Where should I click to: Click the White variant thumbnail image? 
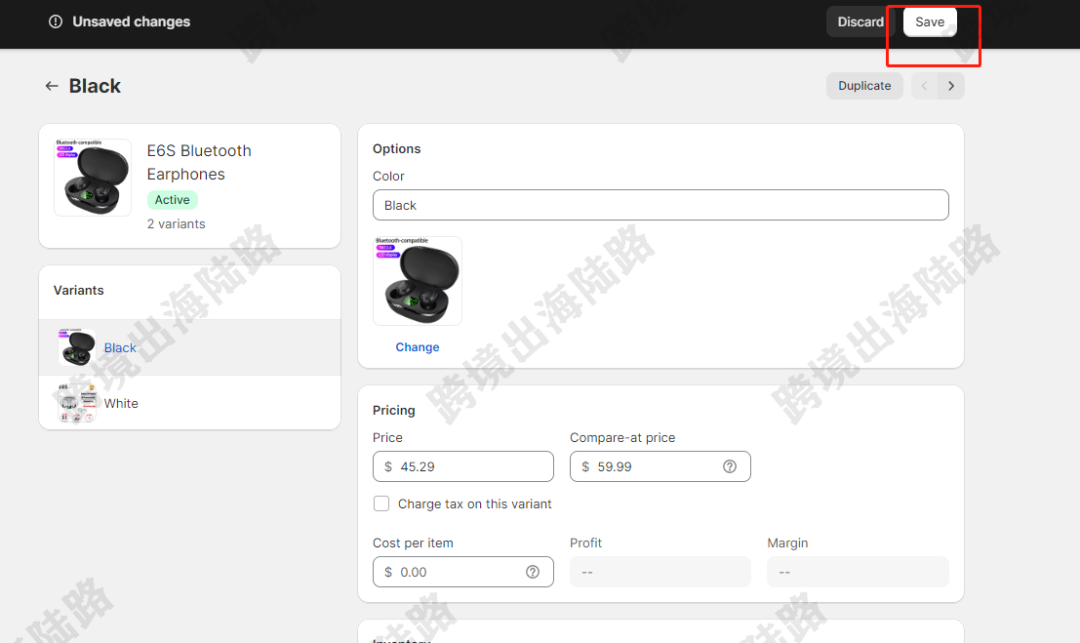point(77,403)
